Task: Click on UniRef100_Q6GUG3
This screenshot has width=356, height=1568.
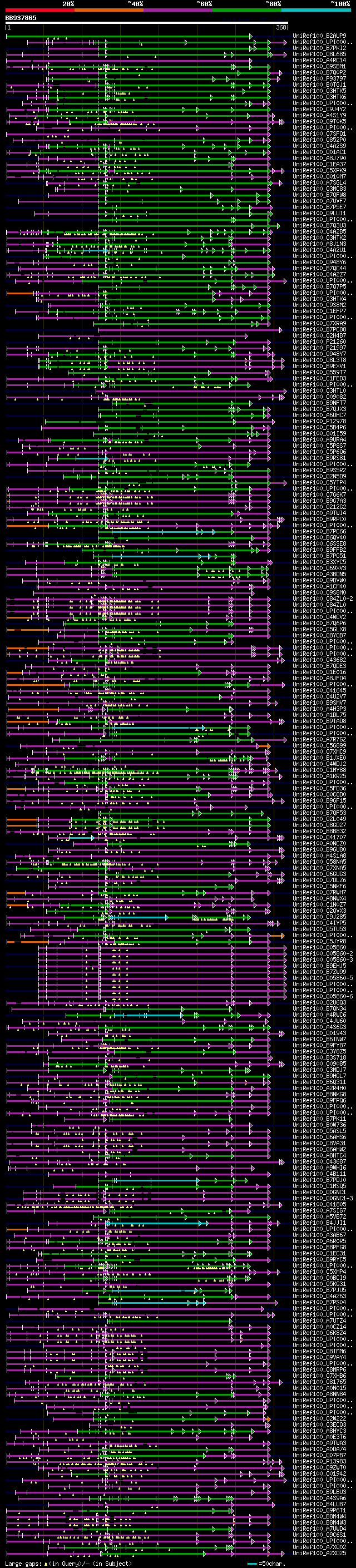Action: [319, 873]
